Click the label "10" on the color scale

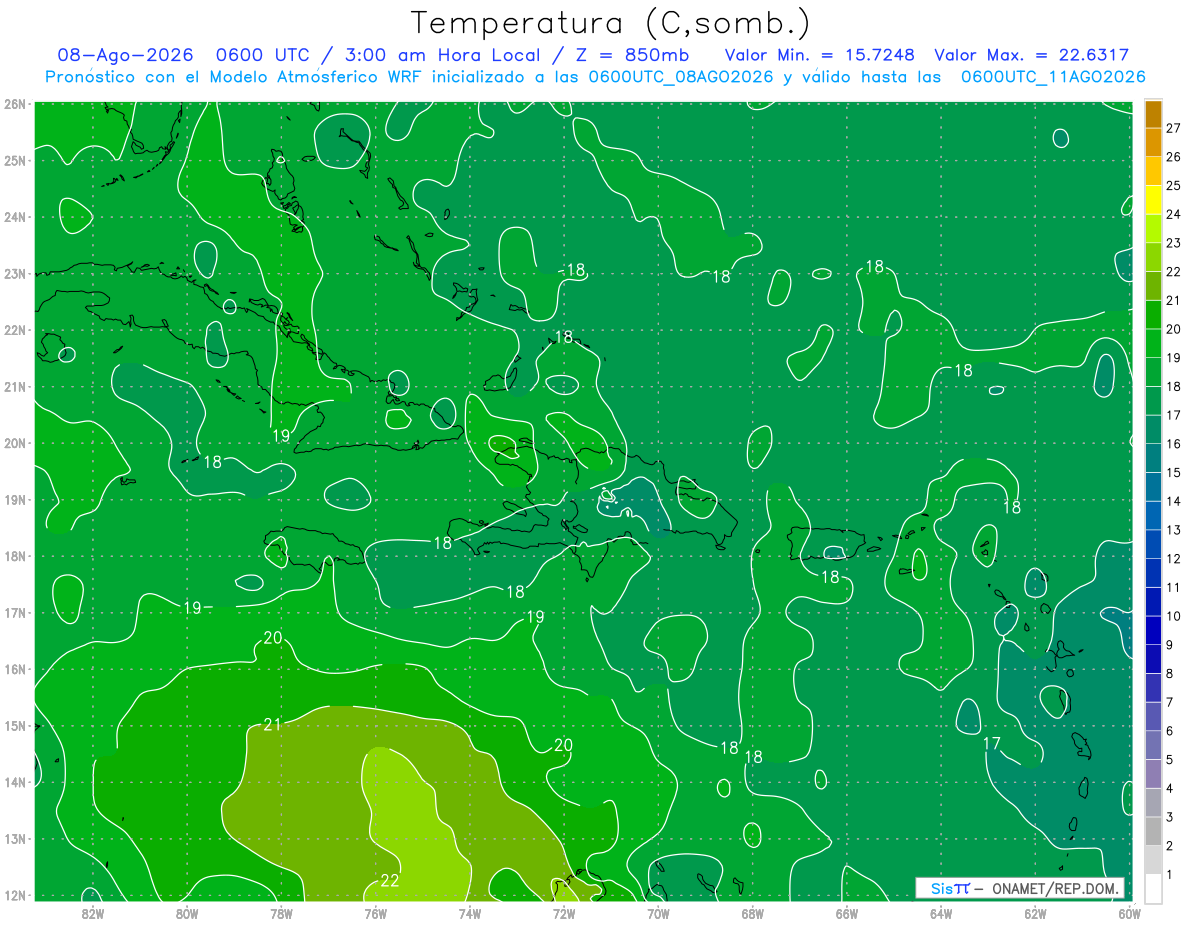coord(1173,616)
